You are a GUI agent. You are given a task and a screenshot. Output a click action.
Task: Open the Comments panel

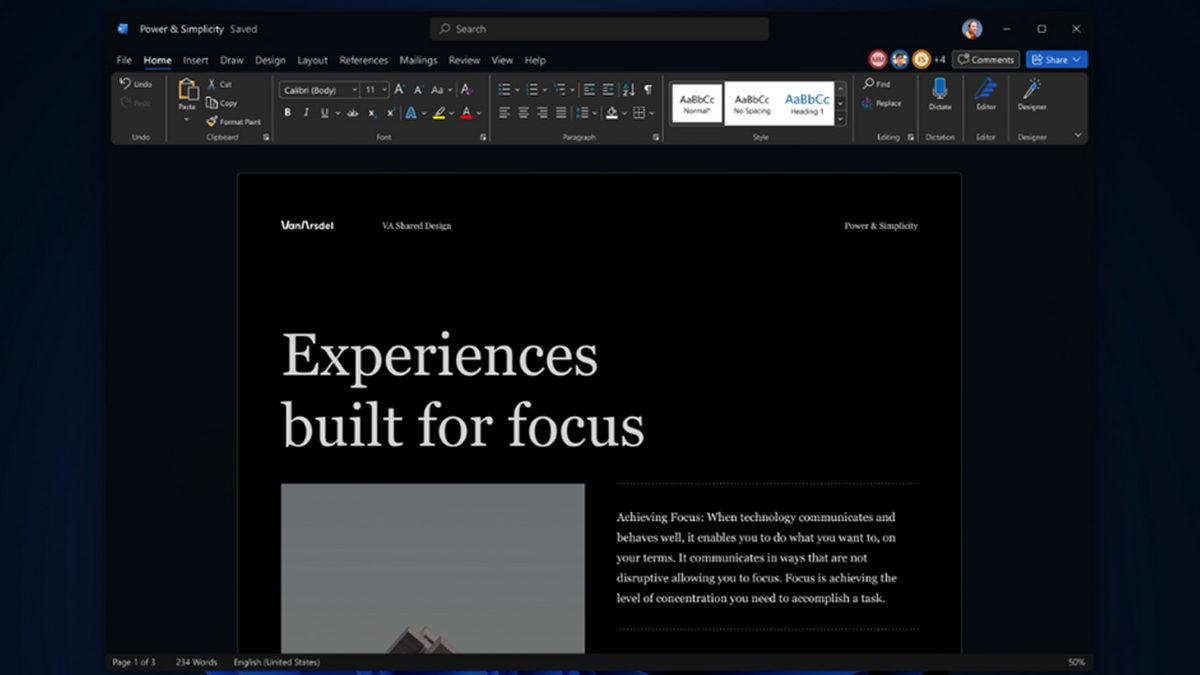click(x=986, y=59)
